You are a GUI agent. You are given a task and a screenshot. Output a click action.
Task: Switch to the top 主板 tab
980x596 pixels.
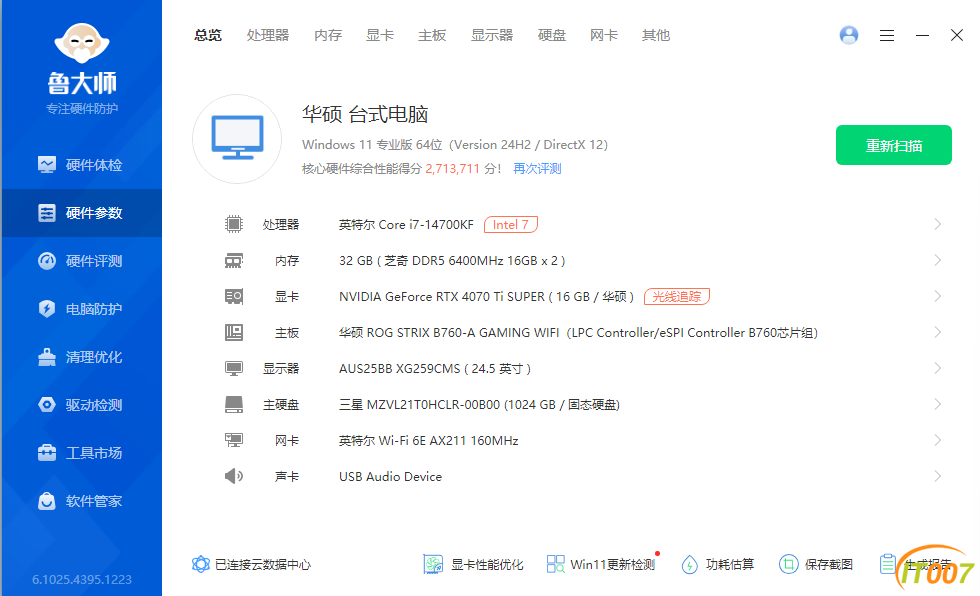click(432, 36)
